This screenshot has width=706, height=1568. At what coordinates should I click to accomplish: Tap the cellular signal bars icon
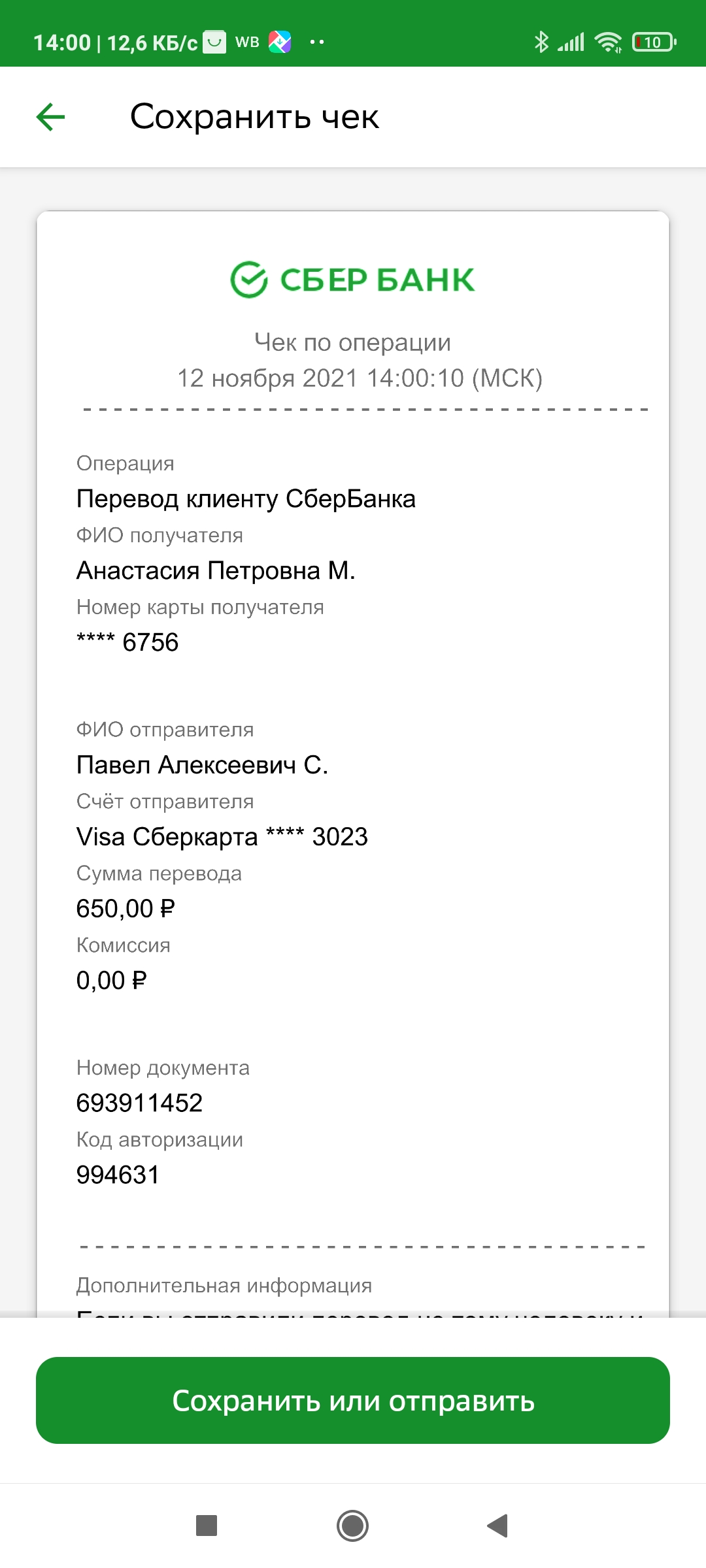click(x=571, y=42)
